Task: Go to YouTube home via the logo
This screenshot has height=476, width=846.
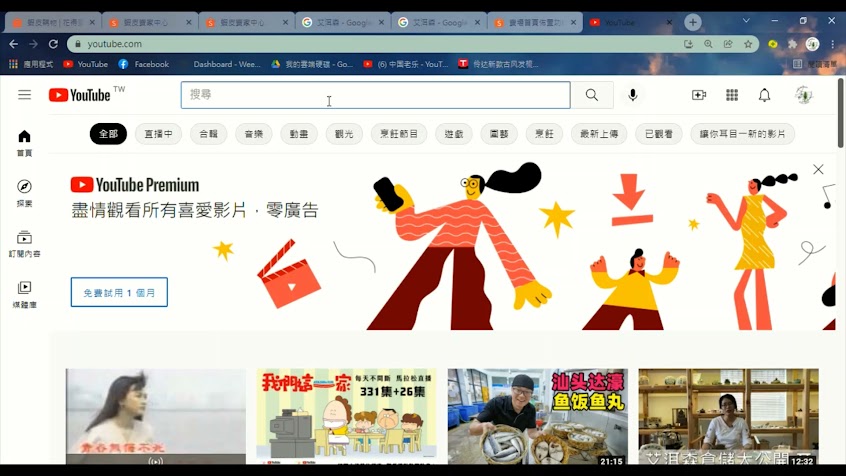Action: [80, 95]
